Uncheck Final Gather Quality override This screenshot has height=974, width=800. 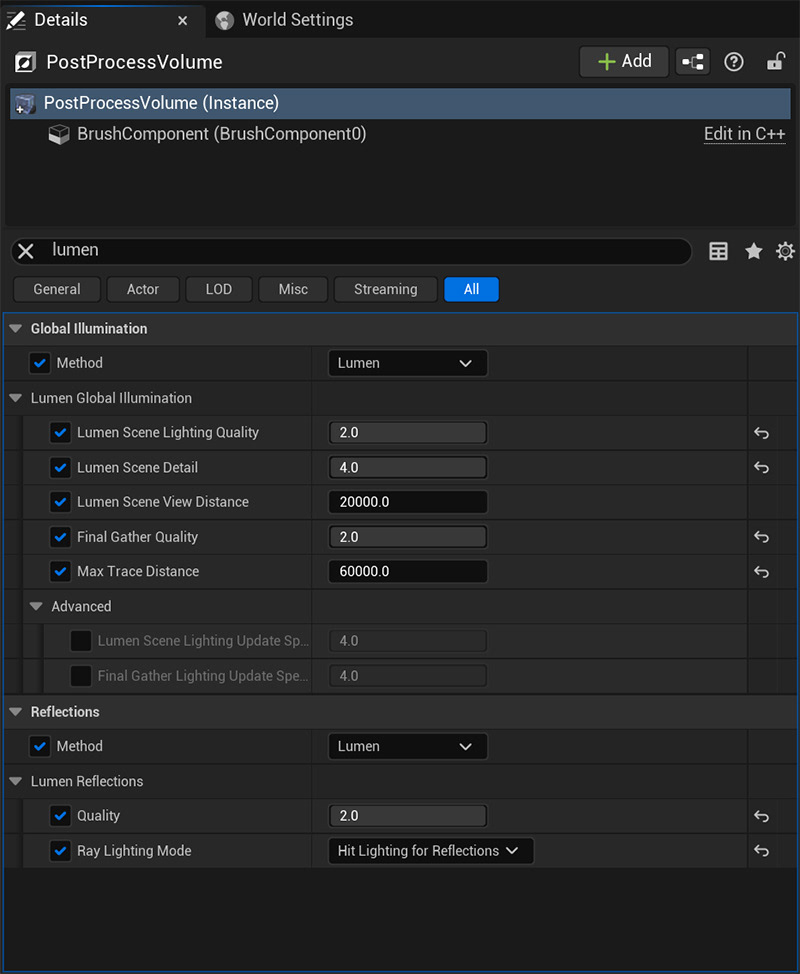tap(60, 537)
